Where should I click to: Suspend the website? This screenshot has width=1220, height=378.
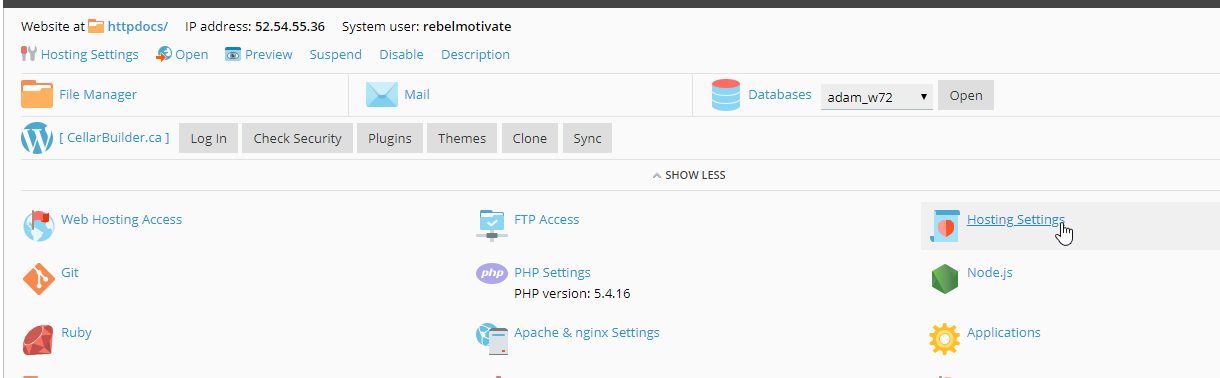point(336,55)
